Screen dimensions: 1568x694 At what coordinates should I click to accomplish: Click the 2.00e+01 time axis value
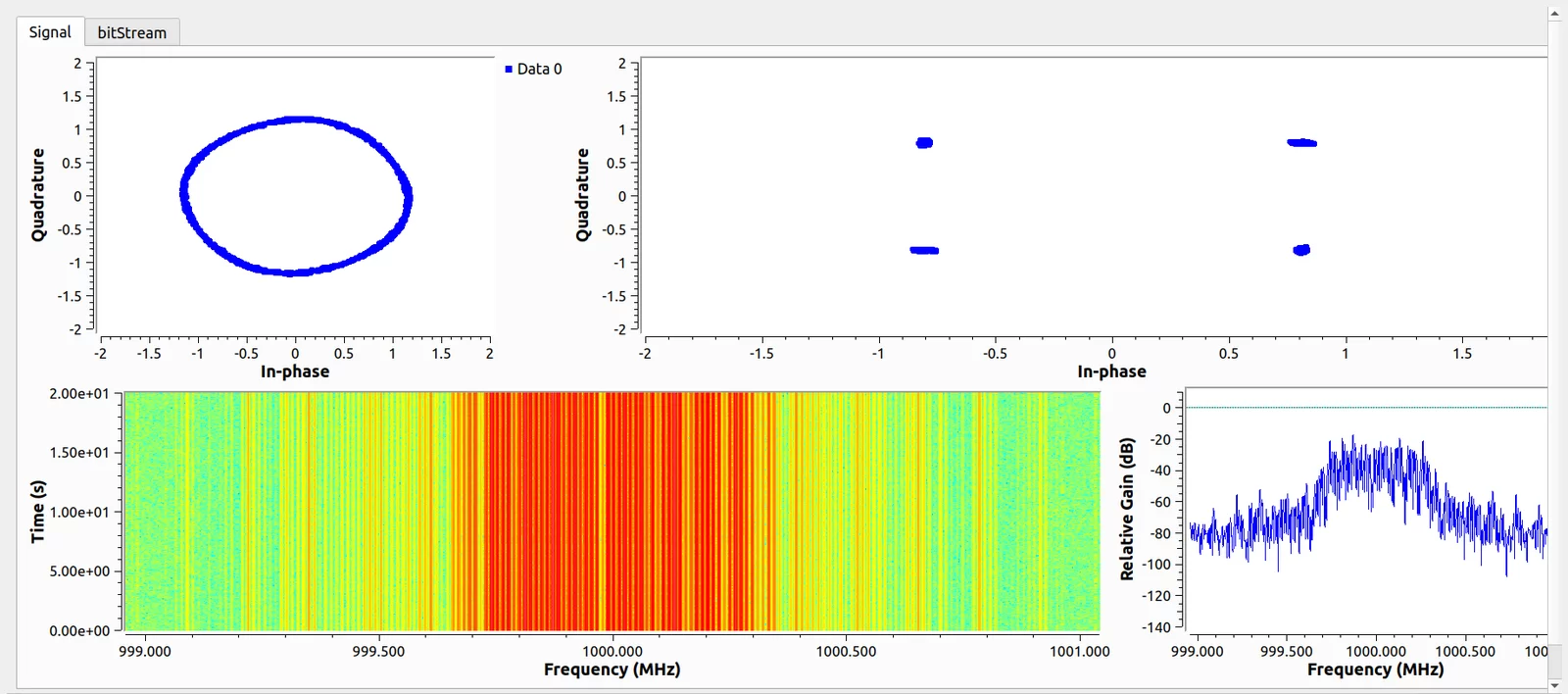click(79, 393)
